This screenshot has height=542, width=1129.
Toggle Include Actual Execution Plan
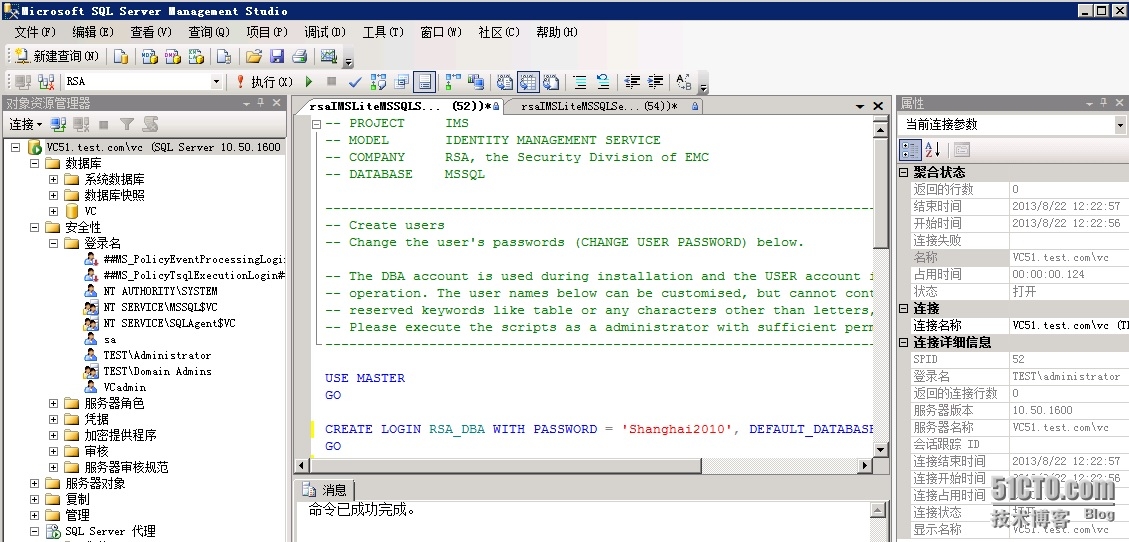pos(453,82)
